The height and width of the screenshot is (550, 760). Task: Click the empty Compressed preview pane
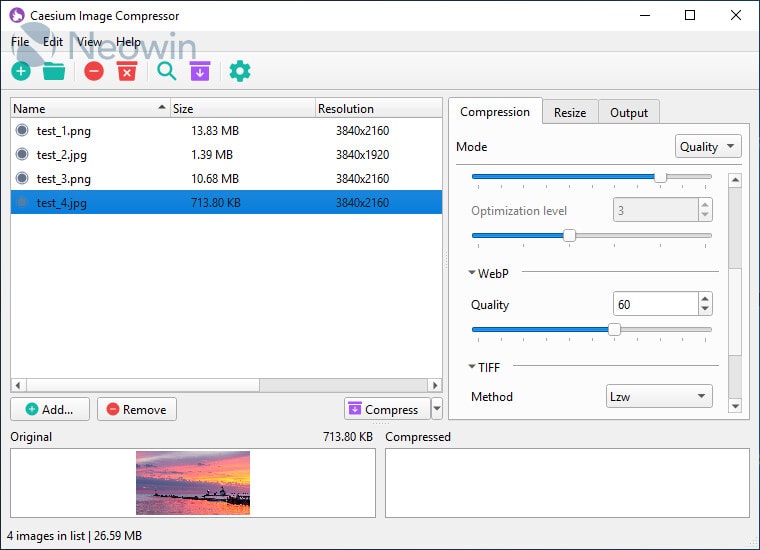[567, 483]
